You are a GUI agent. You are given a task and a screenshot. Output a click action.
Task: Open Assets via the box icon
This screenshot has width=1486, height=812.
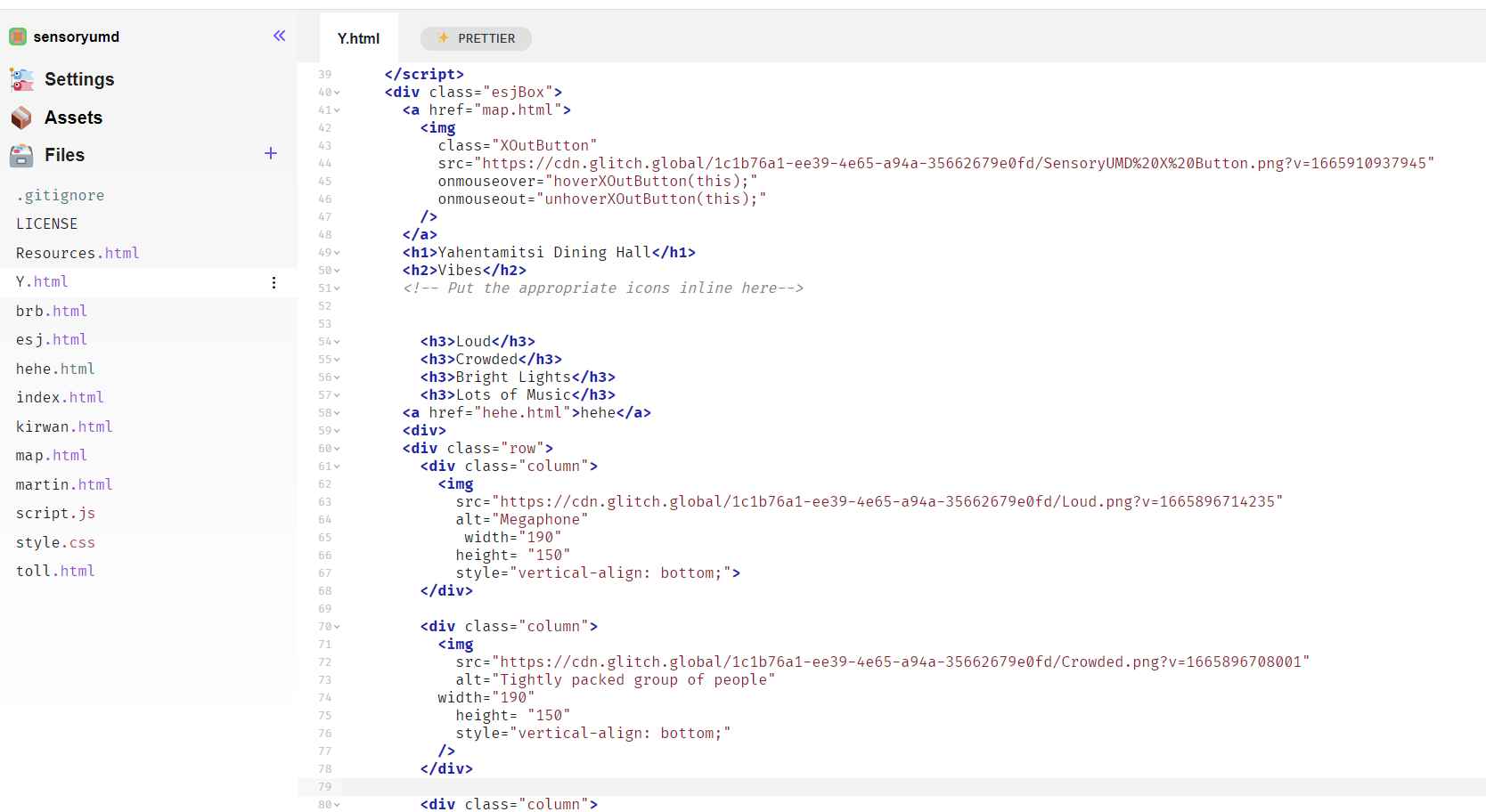click(x=21, y=118)
